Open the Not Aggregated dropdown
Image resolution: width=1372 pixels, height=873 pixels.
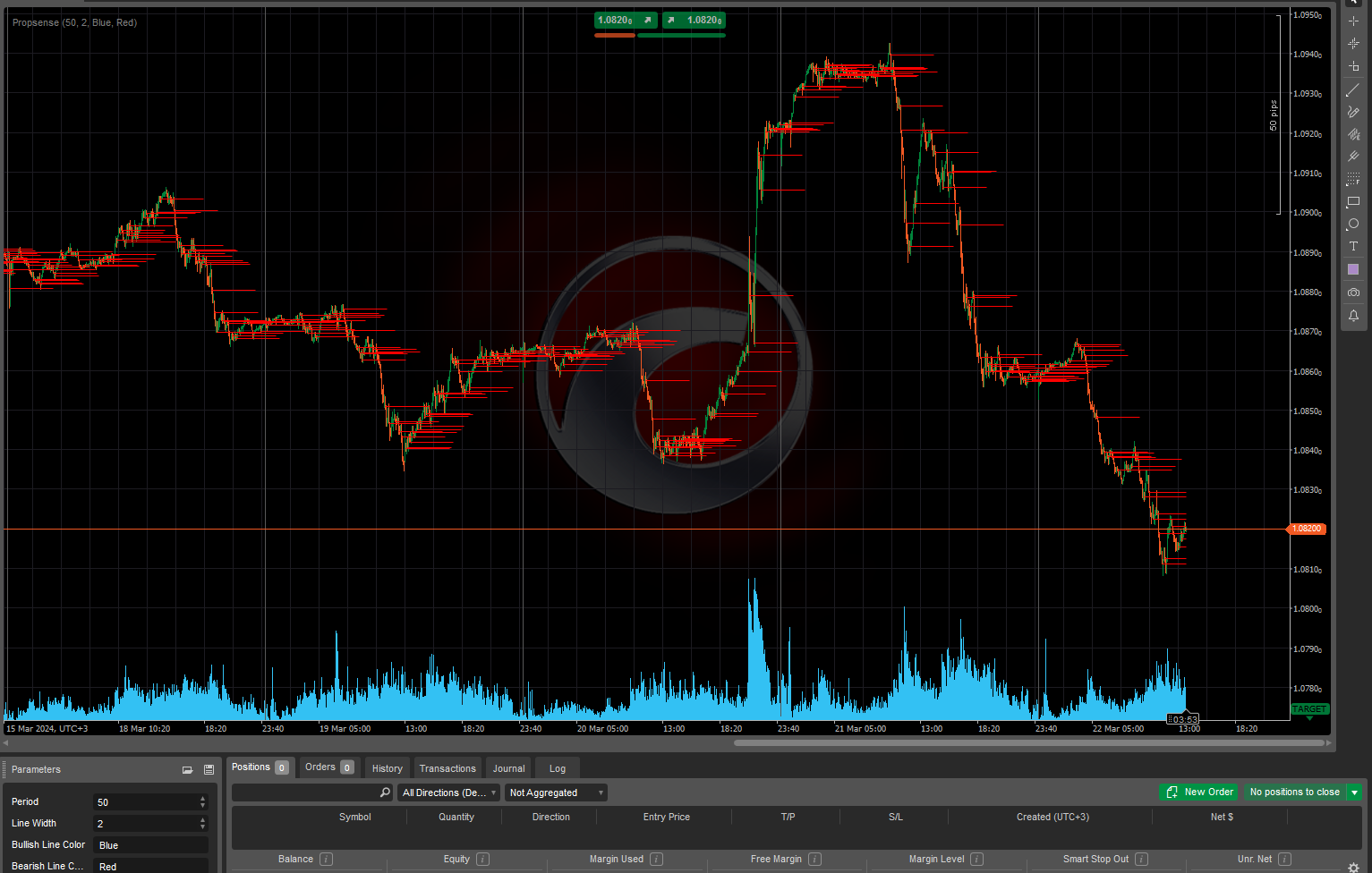pos(556,792)
